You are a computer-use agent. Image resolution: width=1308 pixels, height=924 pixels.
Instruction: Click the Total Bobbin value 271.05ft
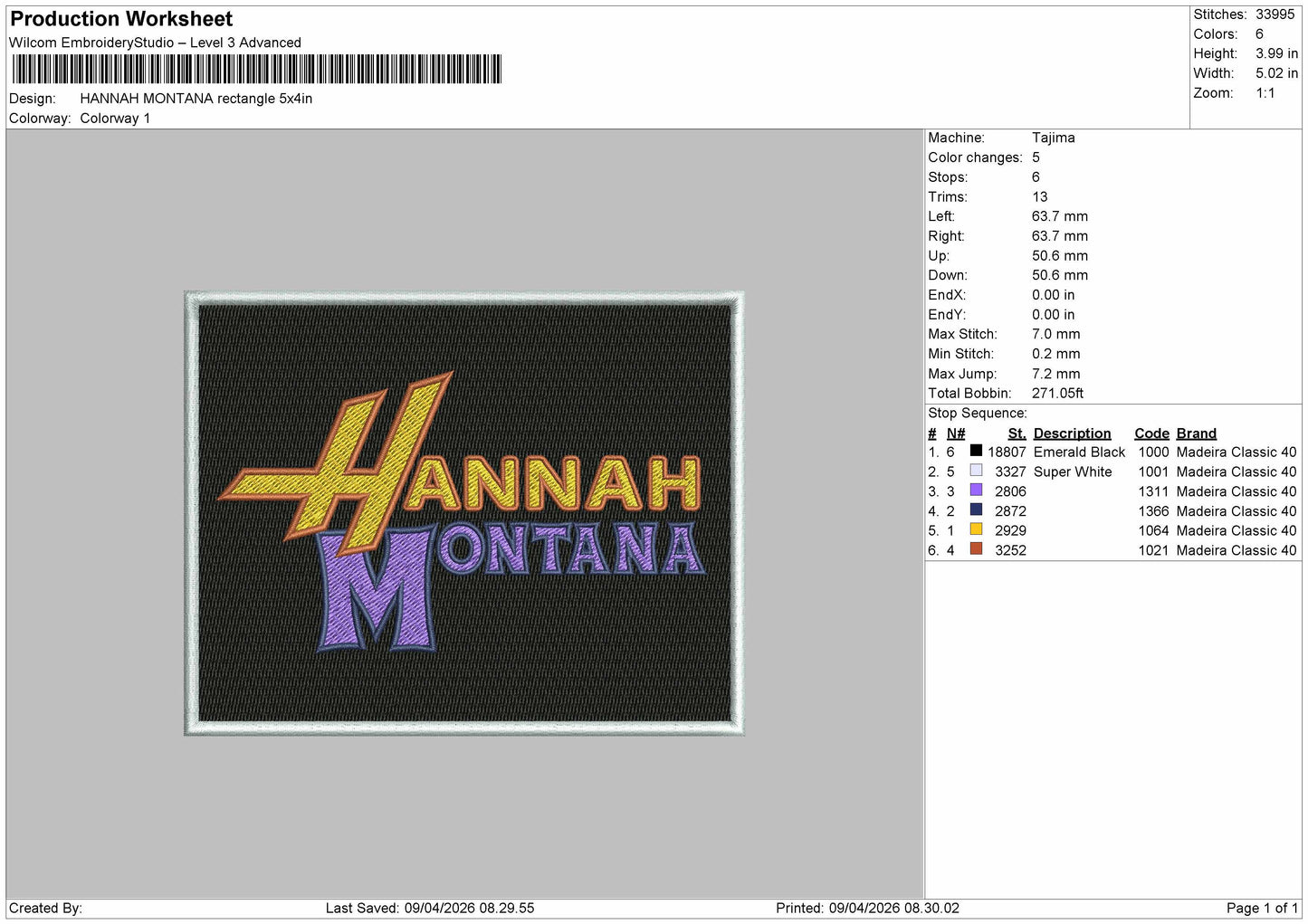pos(1057,393)
